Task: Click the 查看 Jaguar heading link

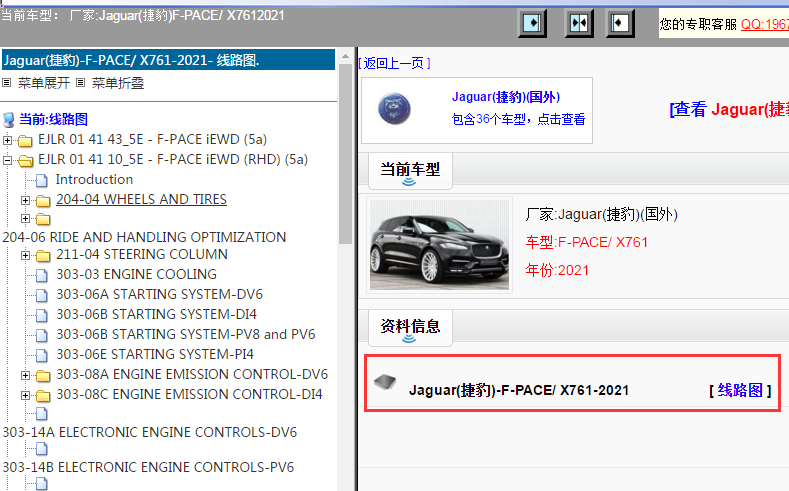Action: (x=729, y=109)
